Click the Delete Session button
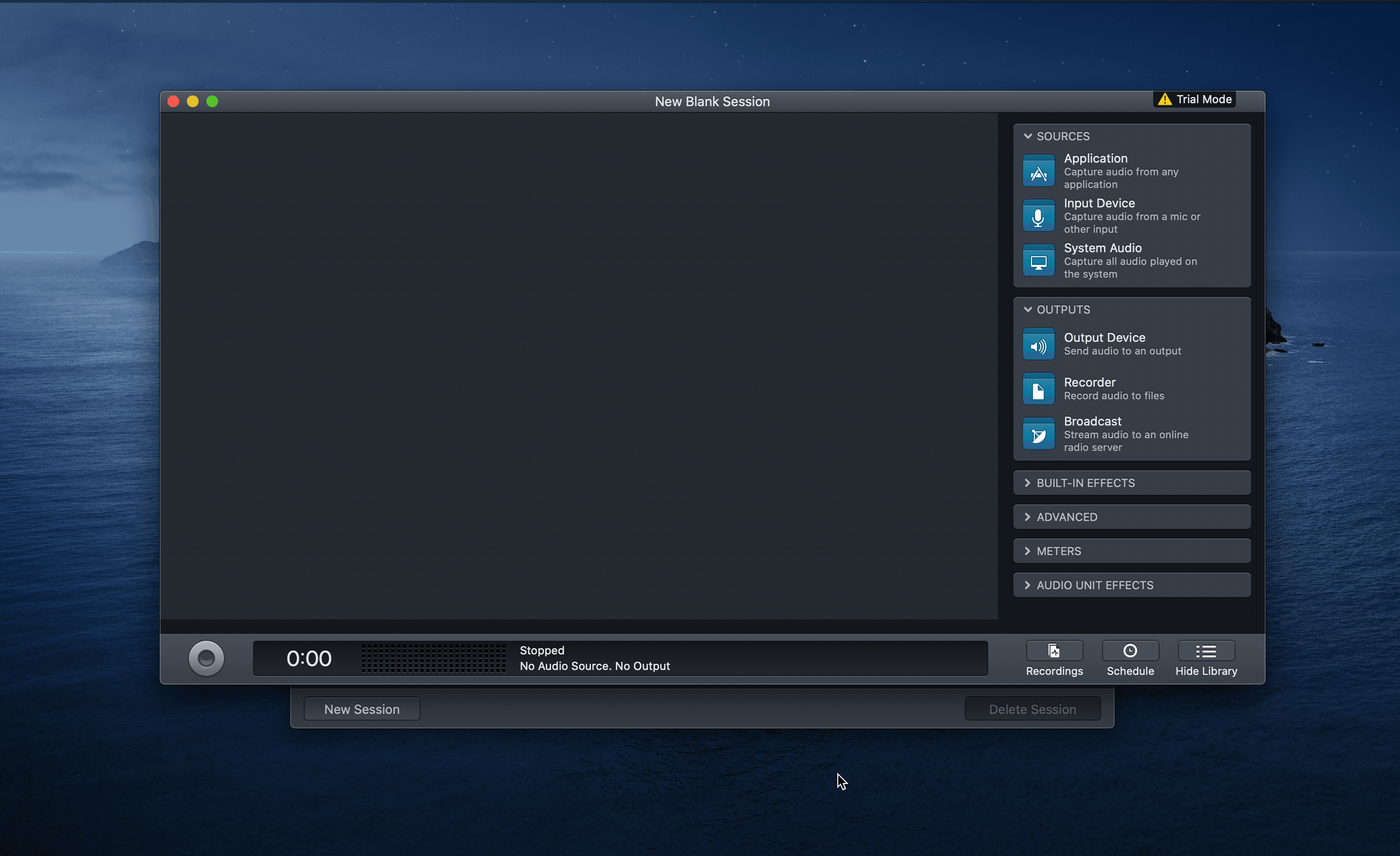Viewport: 1400px width, 856px height. pyautogui.click(x=1032, y=709)
